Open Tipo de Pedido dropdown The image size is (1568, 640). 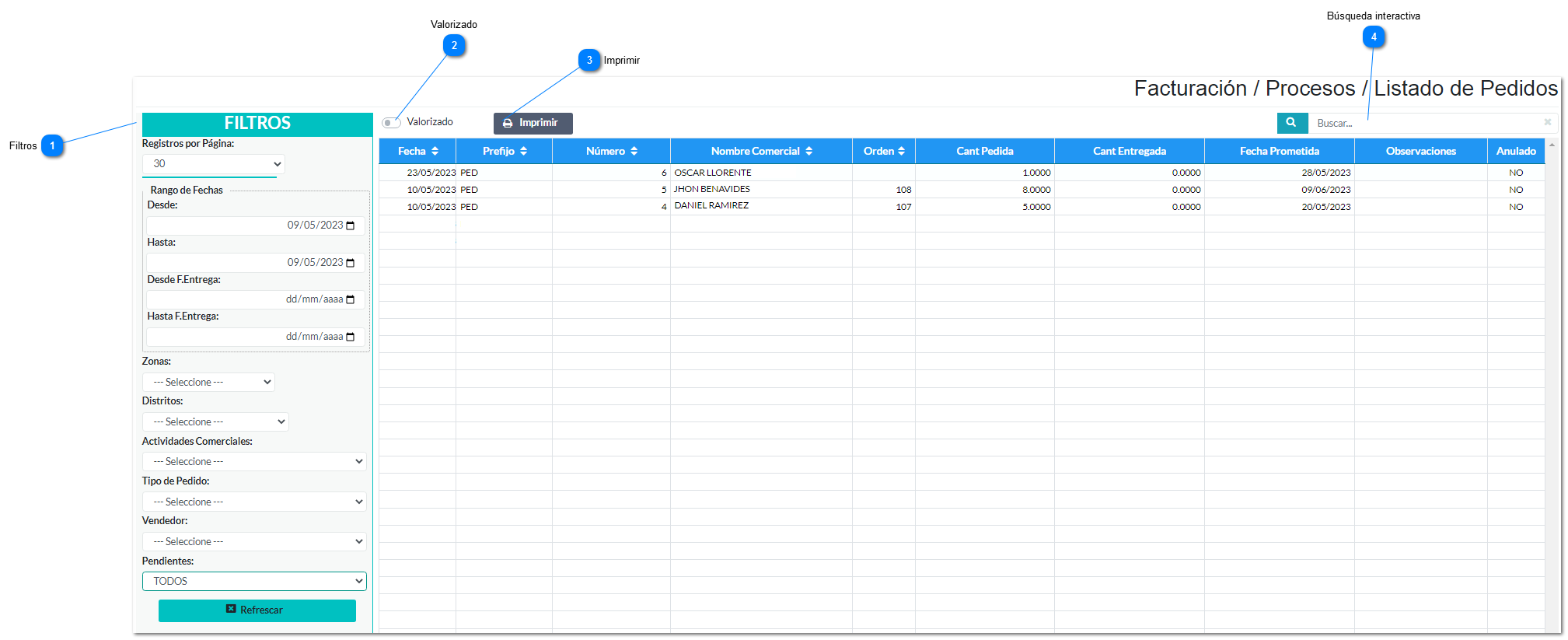coord(254,502)
